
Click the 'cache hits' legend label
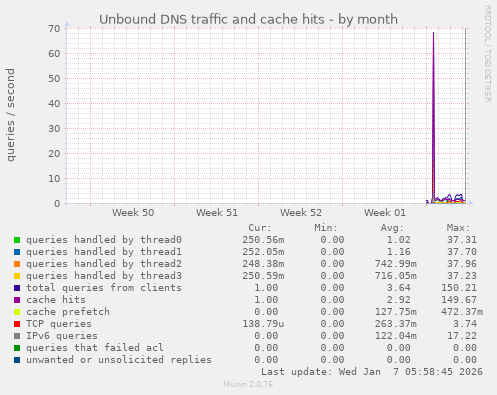click(x=56, y=300)
